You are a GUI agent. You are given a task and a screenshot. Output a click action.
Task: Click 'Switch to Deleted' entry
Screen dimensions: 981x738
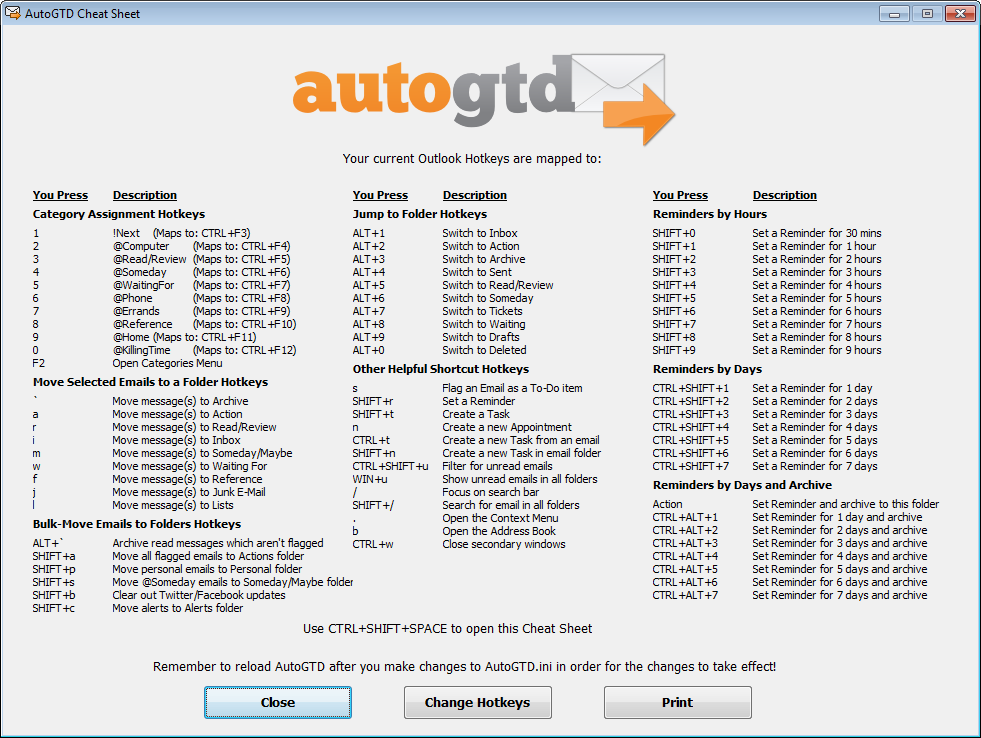(x=484, y=350)
